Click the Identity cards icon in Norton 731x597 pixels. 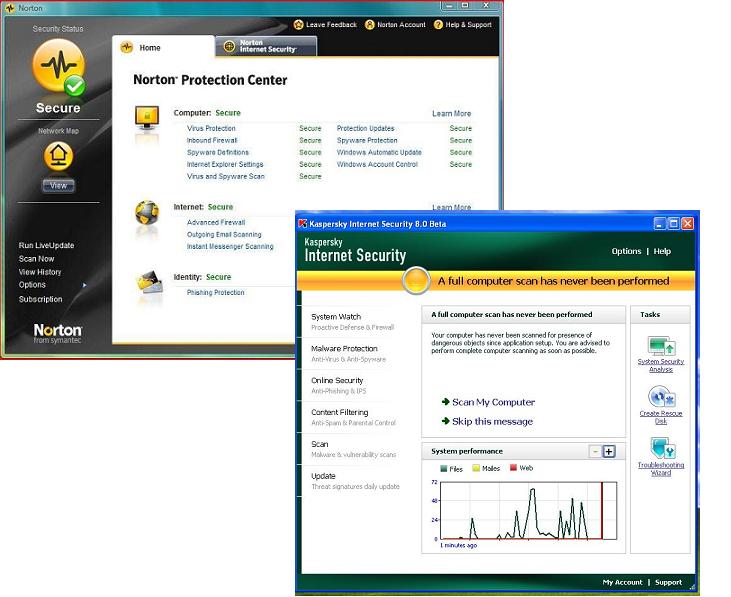pos(149,282)
